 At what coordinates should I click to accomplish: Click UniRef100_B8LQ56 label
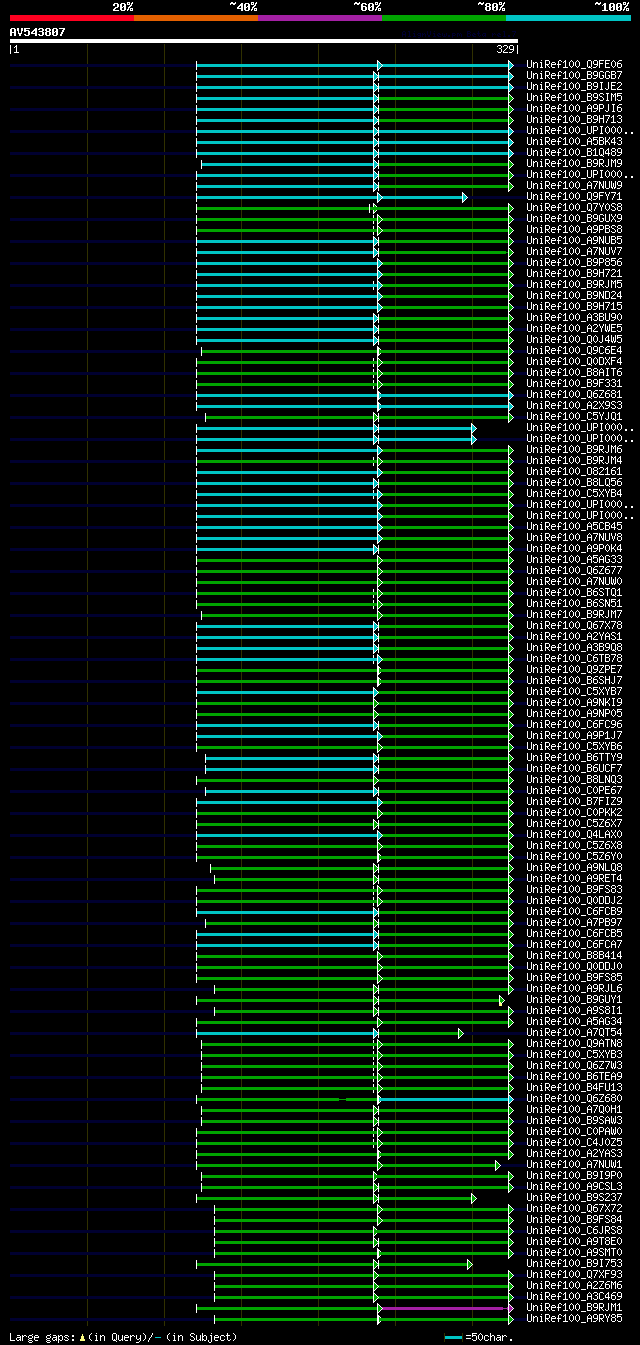tap(574, 482)
